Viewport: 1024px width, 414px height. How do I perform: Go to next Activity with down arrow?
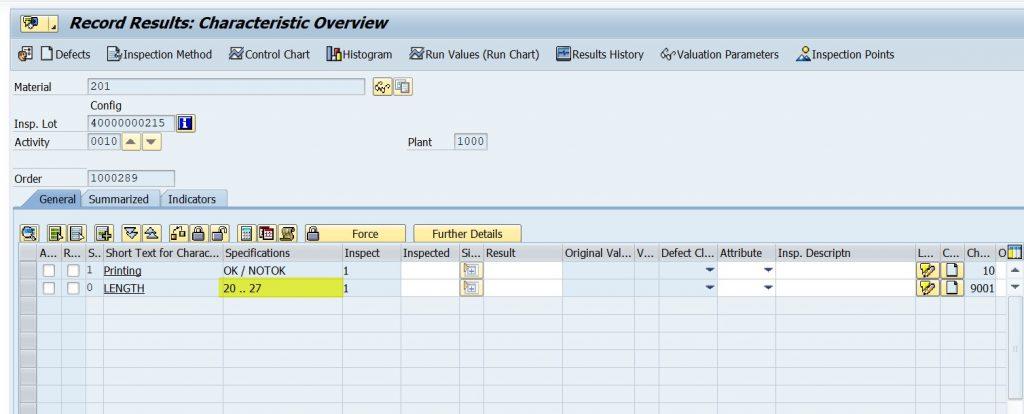[x=152, y=142]
